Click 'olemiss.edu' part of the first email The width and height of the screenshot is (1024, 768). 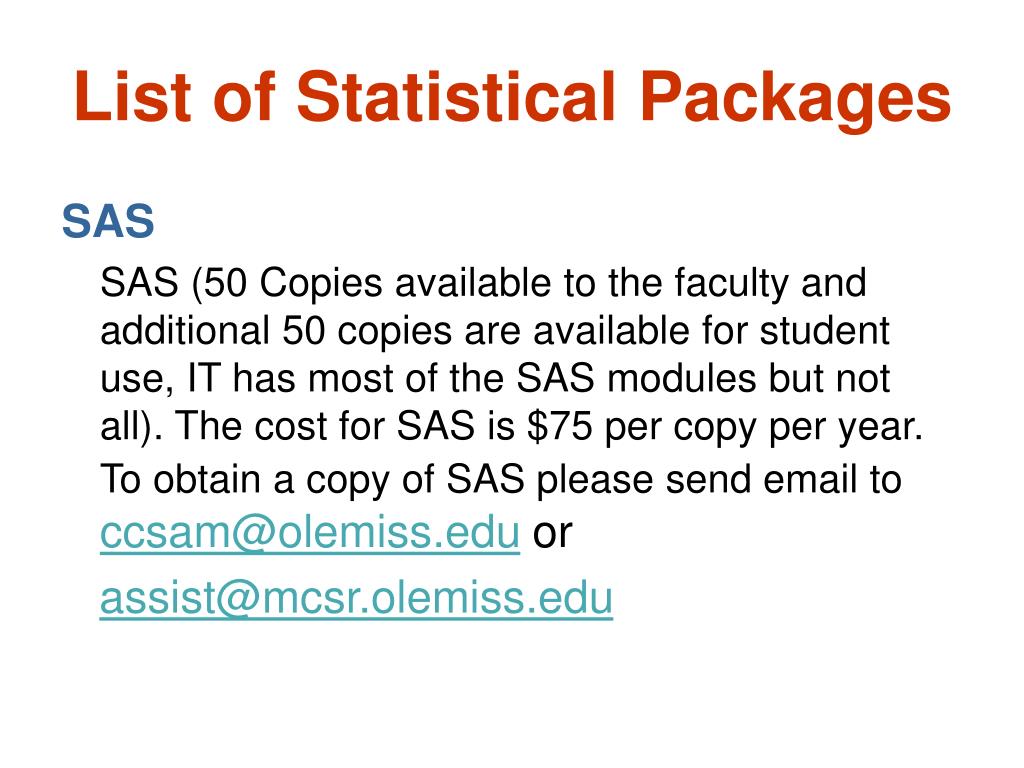click(399, 533)
